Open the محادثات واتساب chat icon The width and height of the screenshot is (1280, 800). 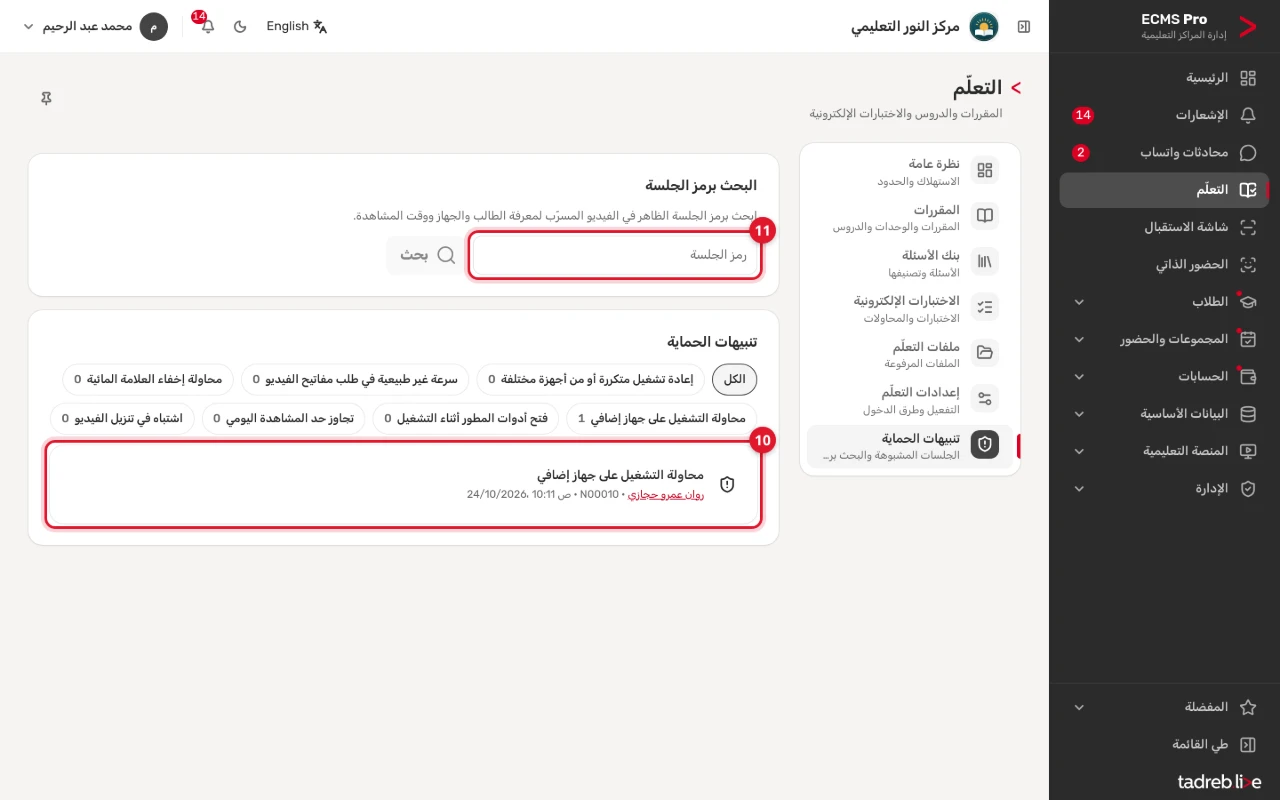1247,153
